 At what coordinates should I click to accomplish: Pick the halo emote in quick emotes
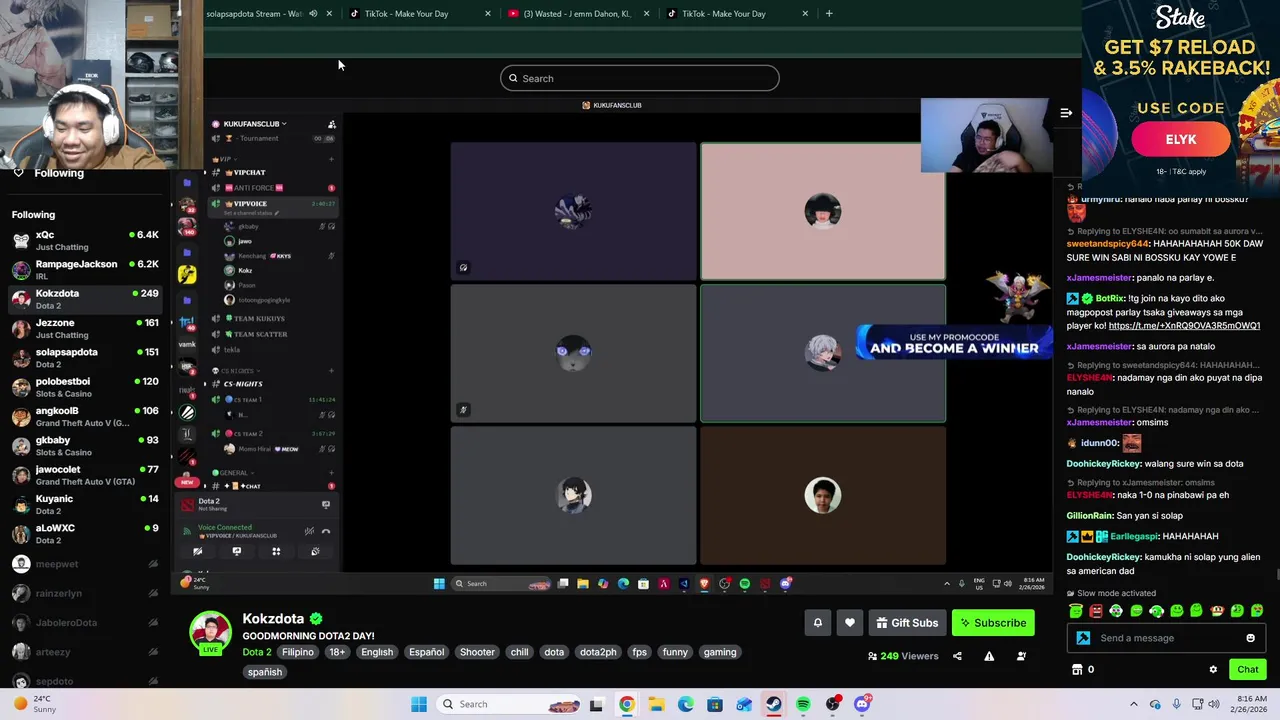point(1076,610)
